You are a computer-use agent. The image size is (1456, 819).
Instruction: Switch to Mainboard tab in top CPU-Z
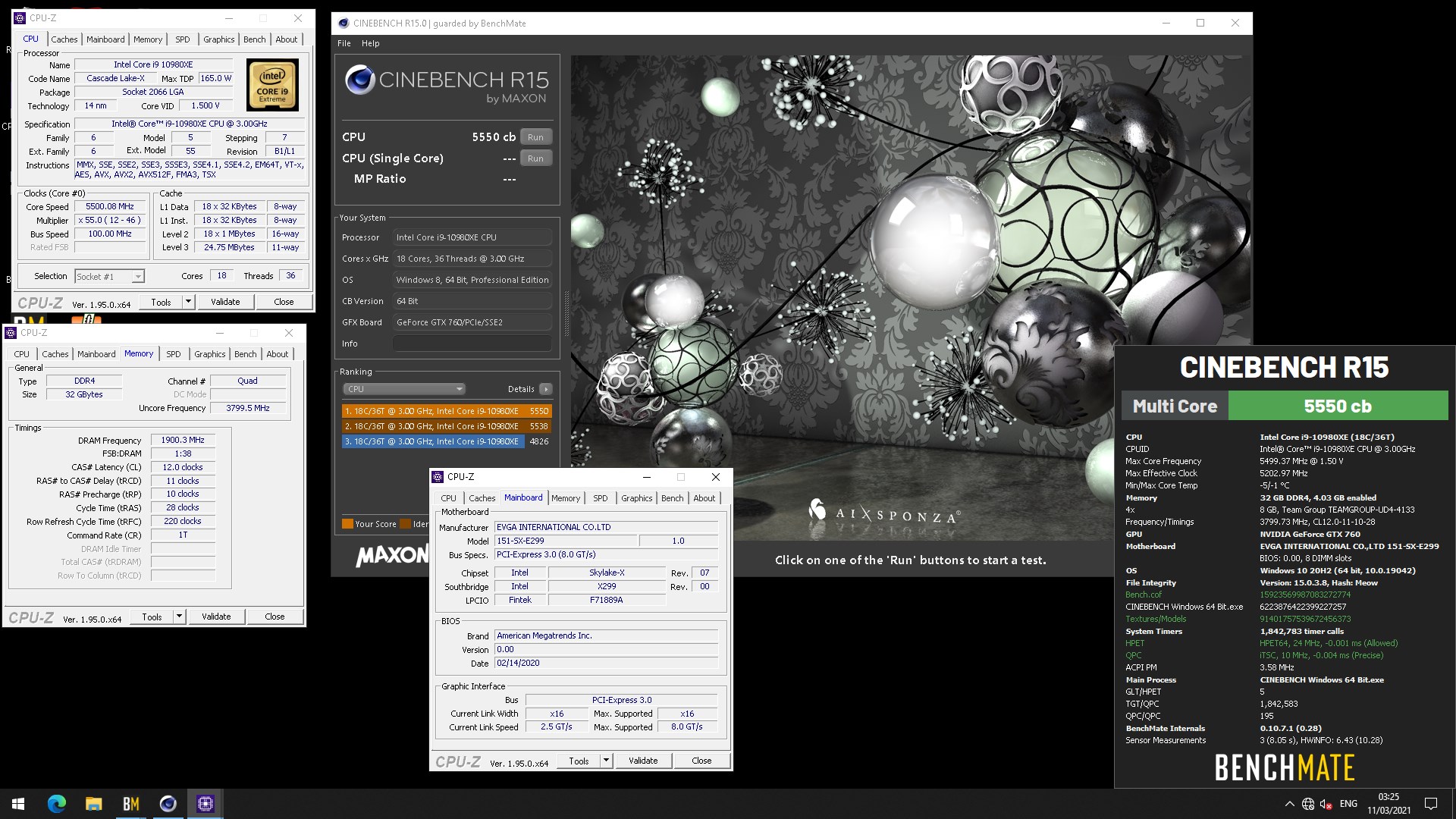(105, 39)
